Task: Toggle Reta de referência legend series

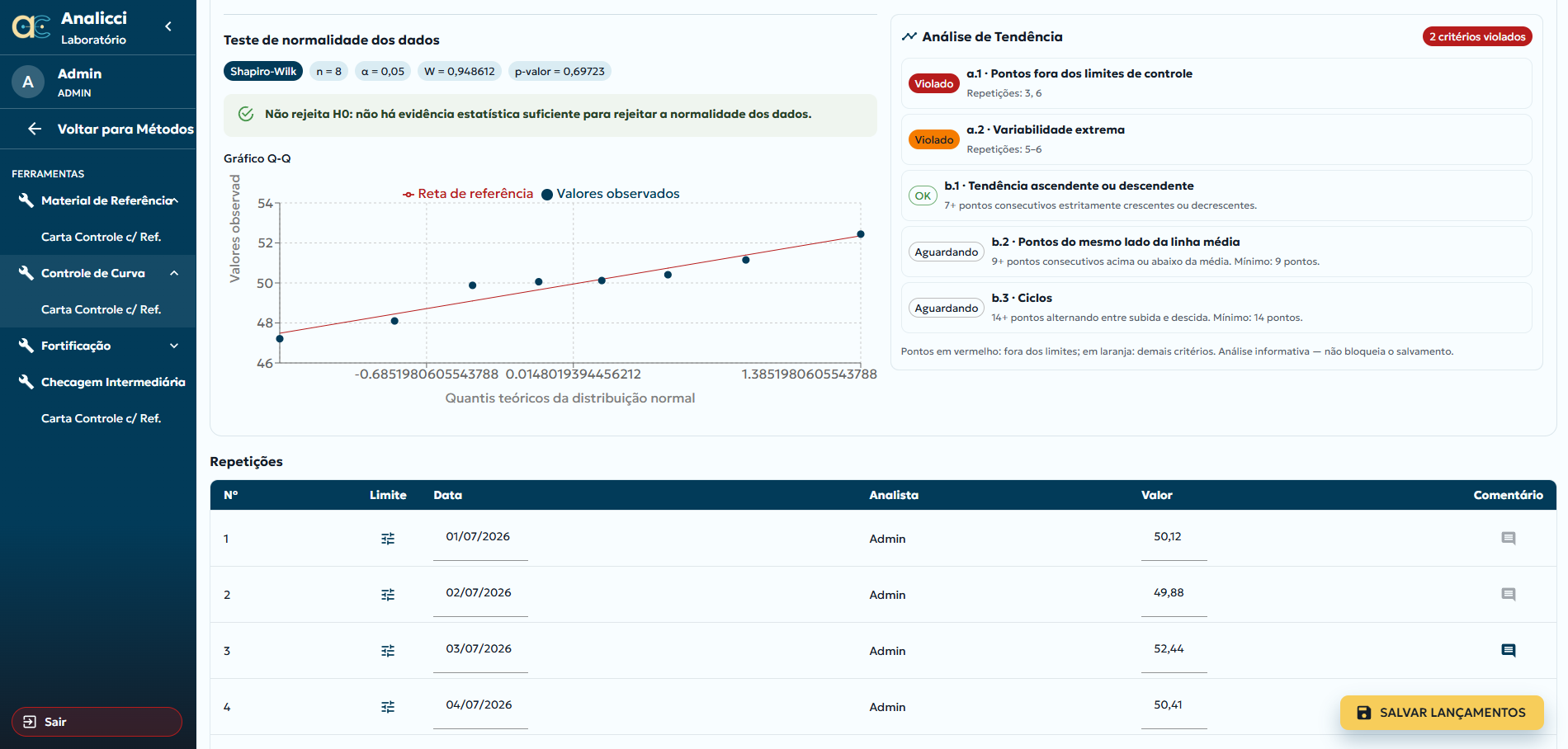Action: click(x=468, y=194)
